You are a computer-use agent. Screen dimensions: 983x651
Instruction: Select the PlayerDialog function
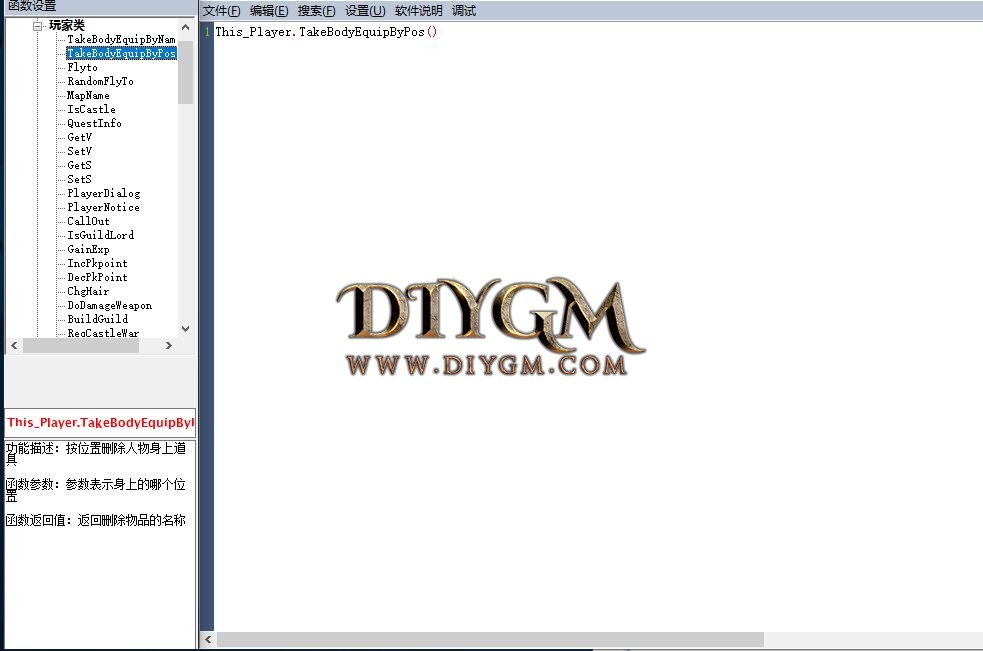(103, 193)
